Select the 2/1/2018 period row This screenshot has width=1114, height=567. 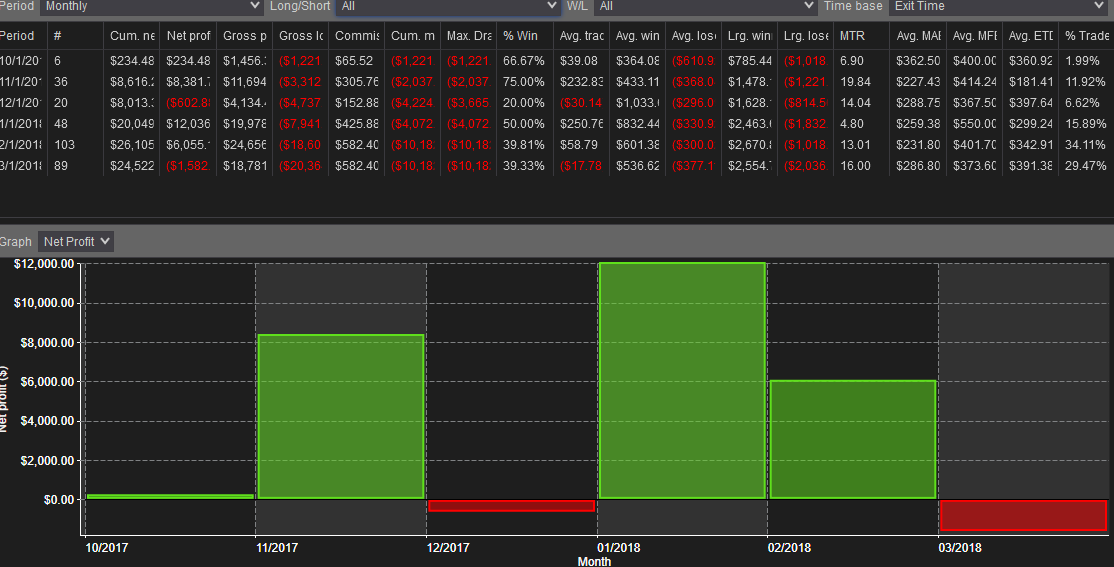[557, 145]
